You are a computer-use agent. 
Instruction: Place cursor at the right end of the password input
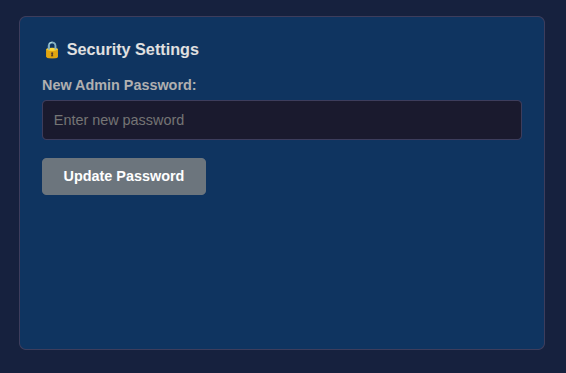click(514, 120)
